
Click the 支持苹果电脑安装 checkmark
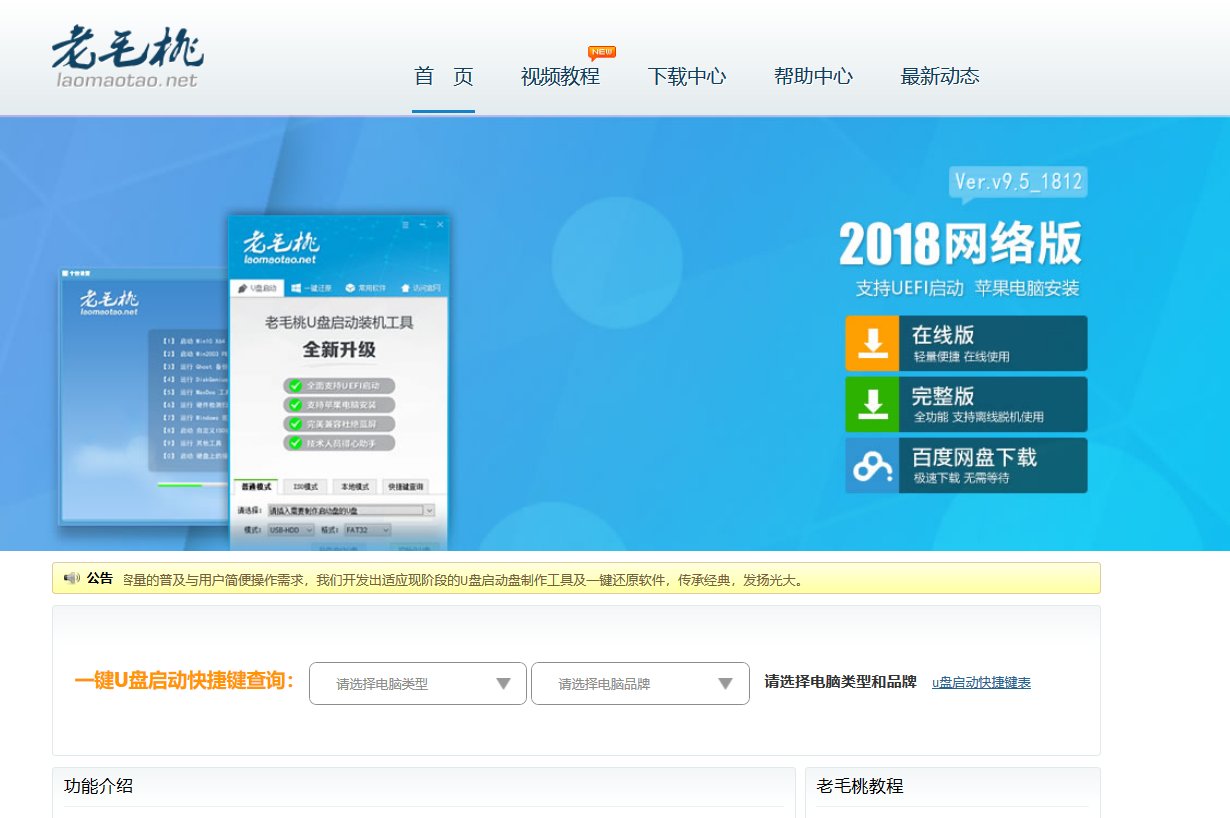[x=295, y=405]
